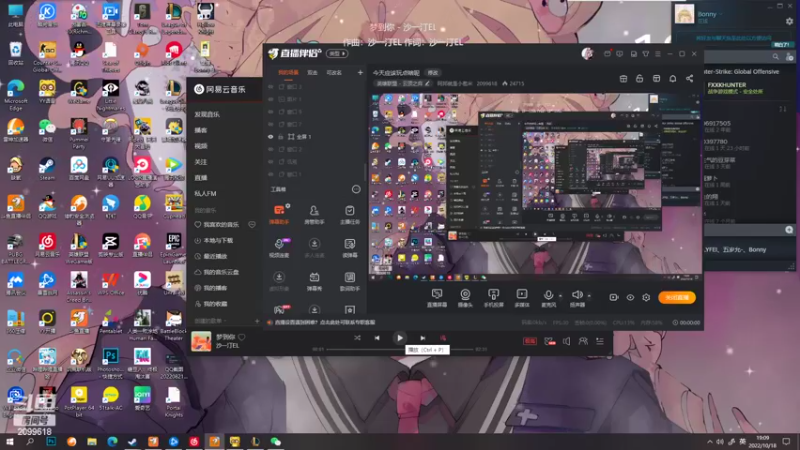800x450 pixels.
Task: Open the Steam desktop shortcut
Action: tap(47, 168)
